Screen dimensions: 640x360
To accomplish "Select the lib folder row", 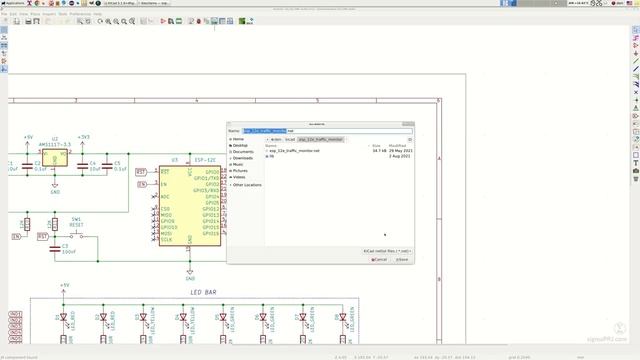I will 339,156.
